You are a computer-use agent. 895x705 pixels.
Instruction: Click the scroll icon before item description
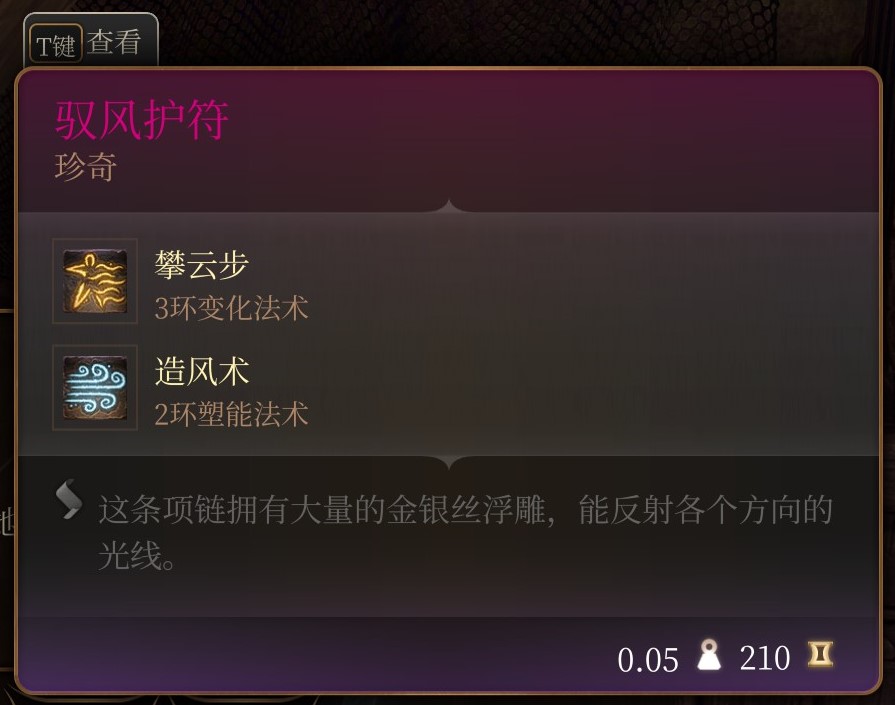coord(69,500)
